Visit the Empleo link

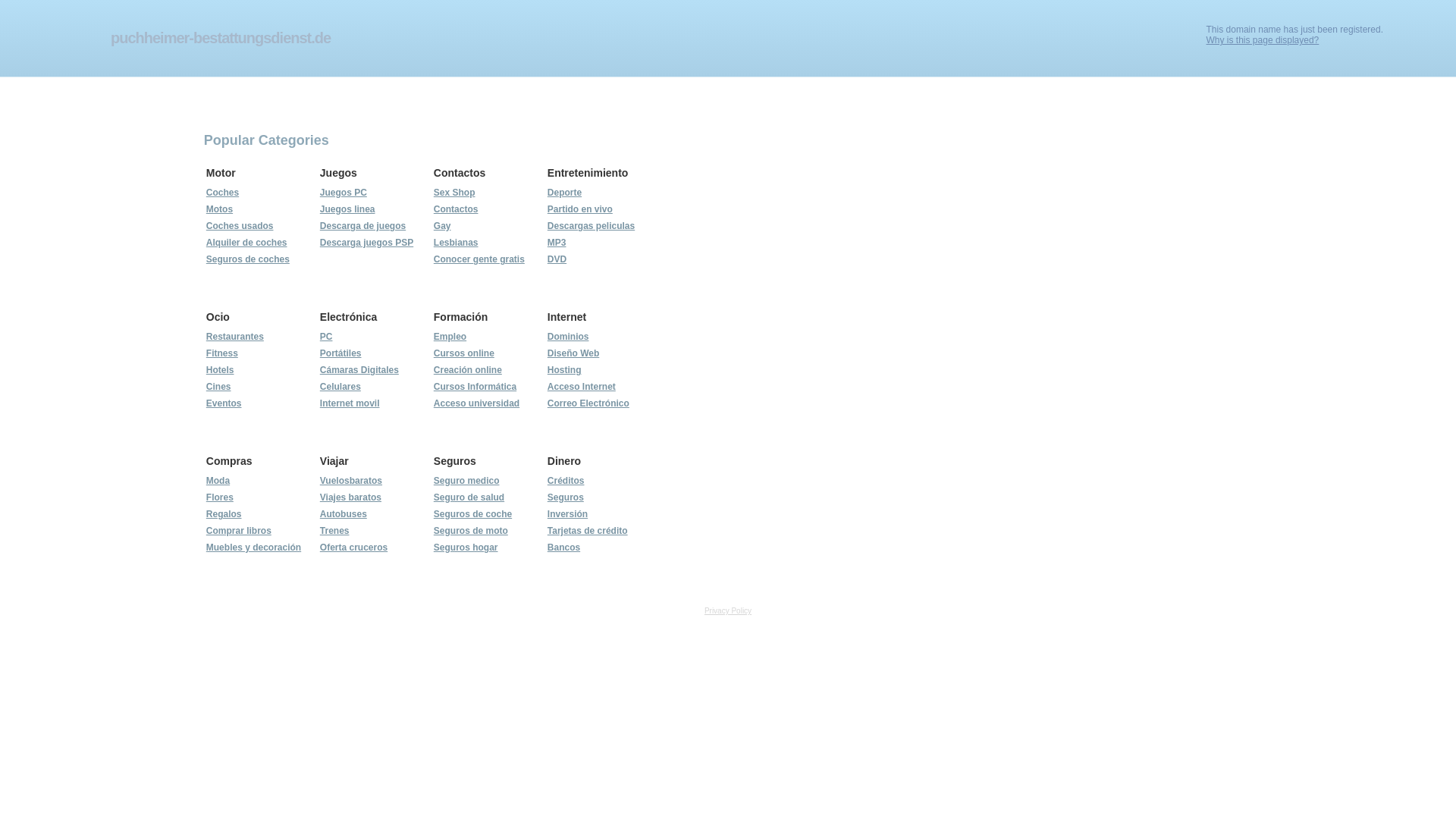[x=450, y=337]
